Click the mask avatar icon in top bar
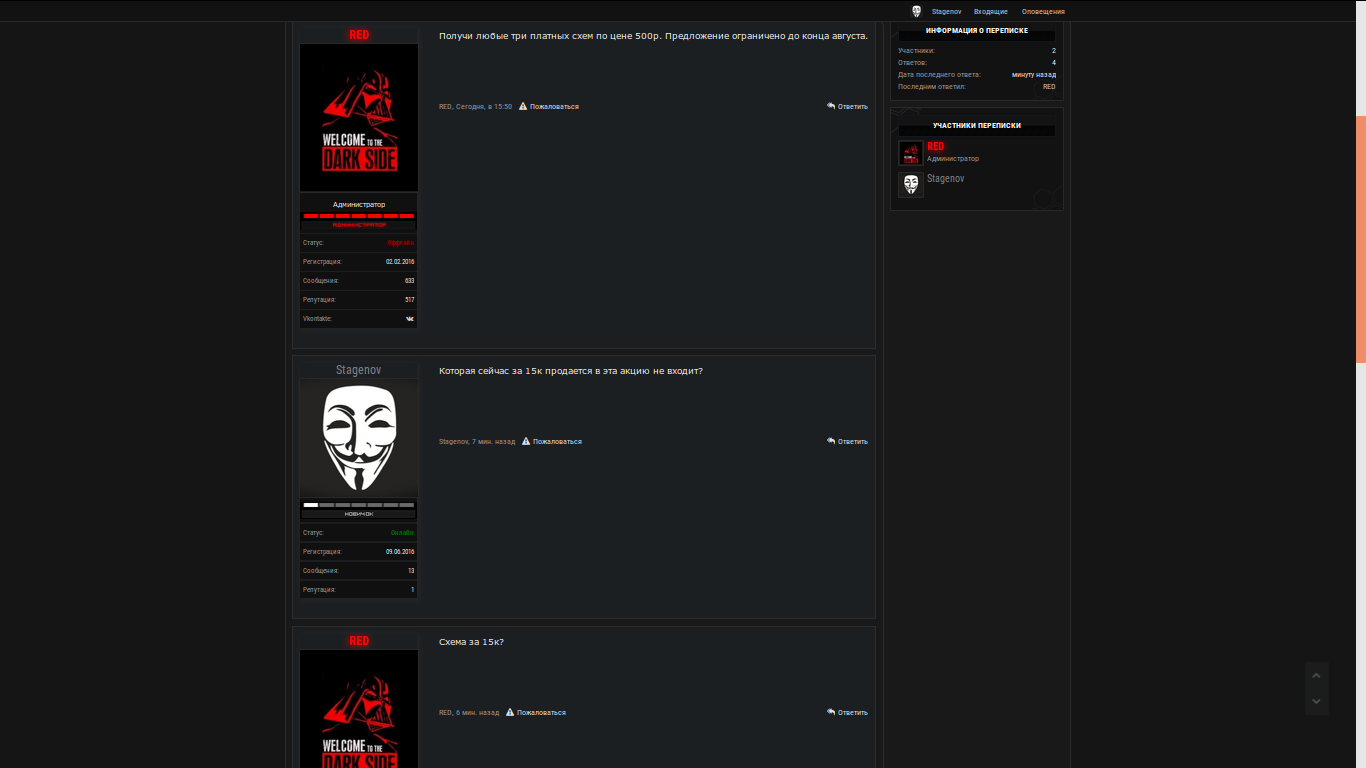1366x768 pixels. [916, 11]
